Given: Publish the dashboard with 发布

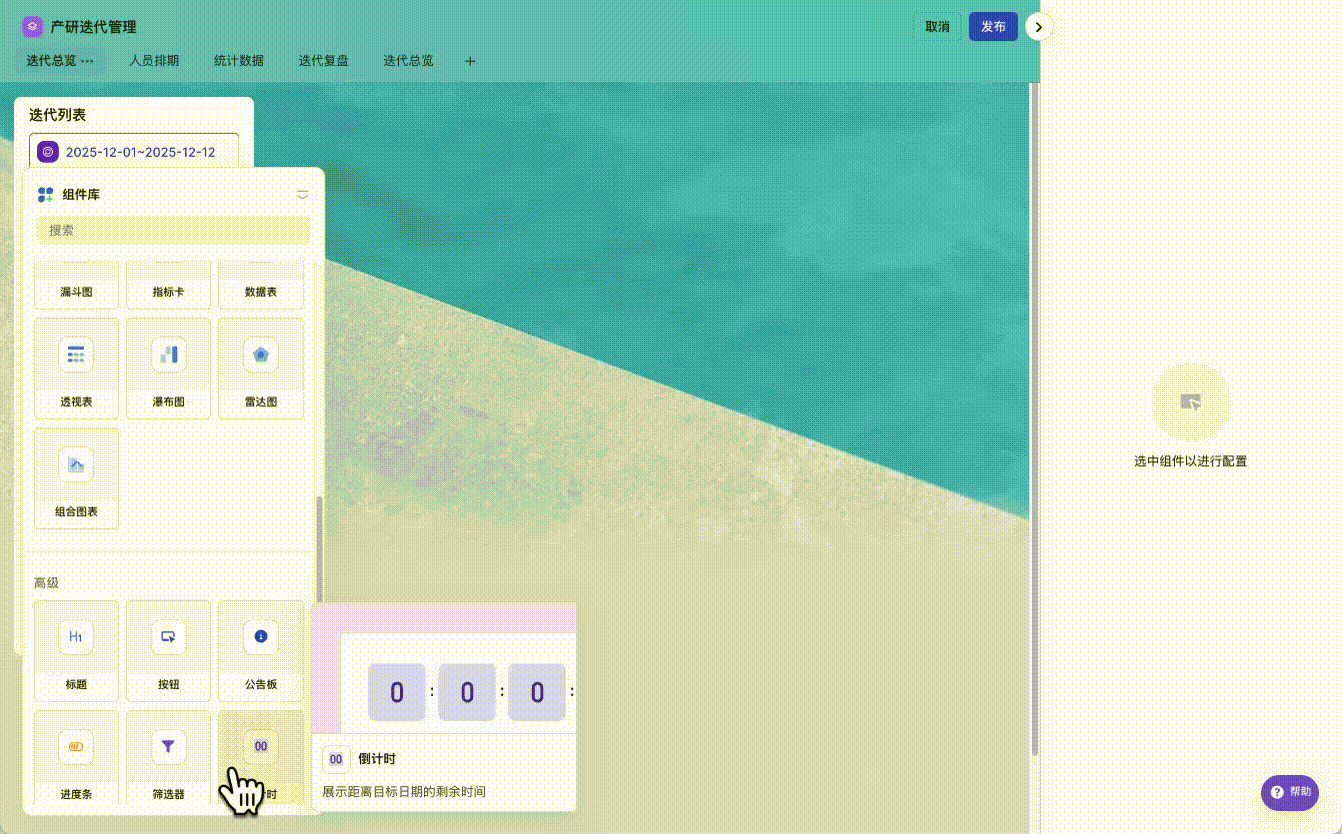Looking at the screenshot, I should coord(993,27).
